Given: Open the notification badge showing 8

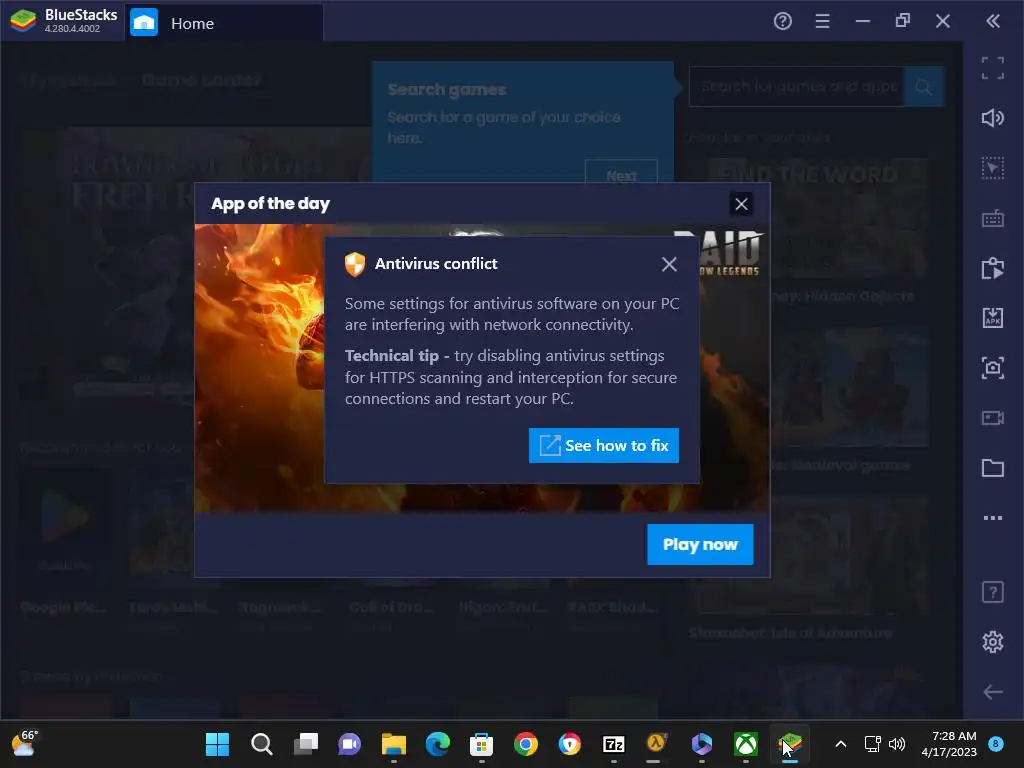Looking at the screenshot, I should coord(996,743).
